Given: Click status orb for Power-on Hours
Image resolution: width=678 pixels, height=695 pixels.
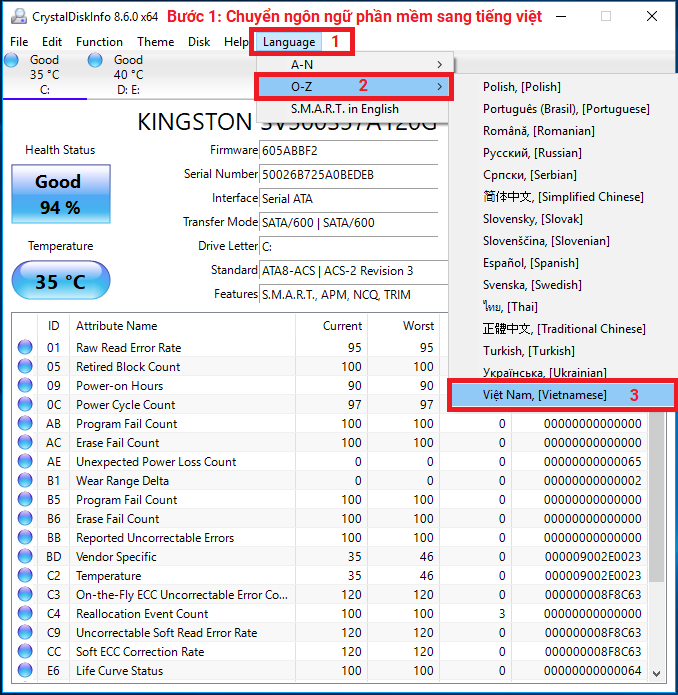Looking at the screenshot, I should point(25,385).
